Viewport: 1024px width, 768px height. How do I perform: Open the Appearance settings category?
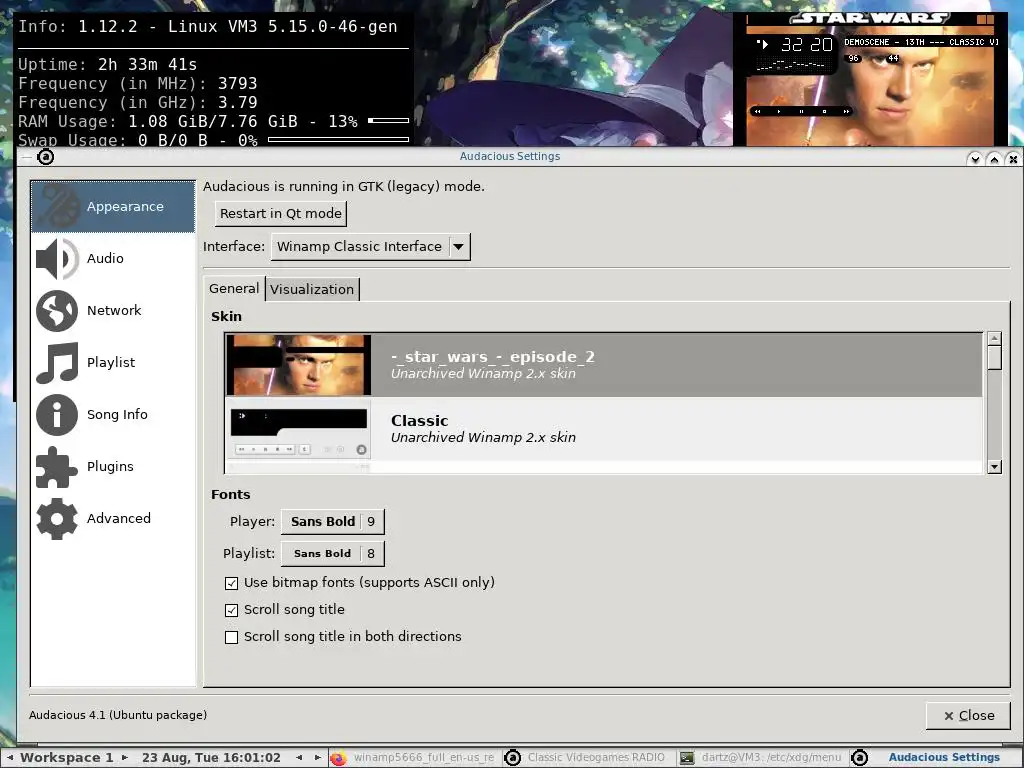[x=113, y=206]
